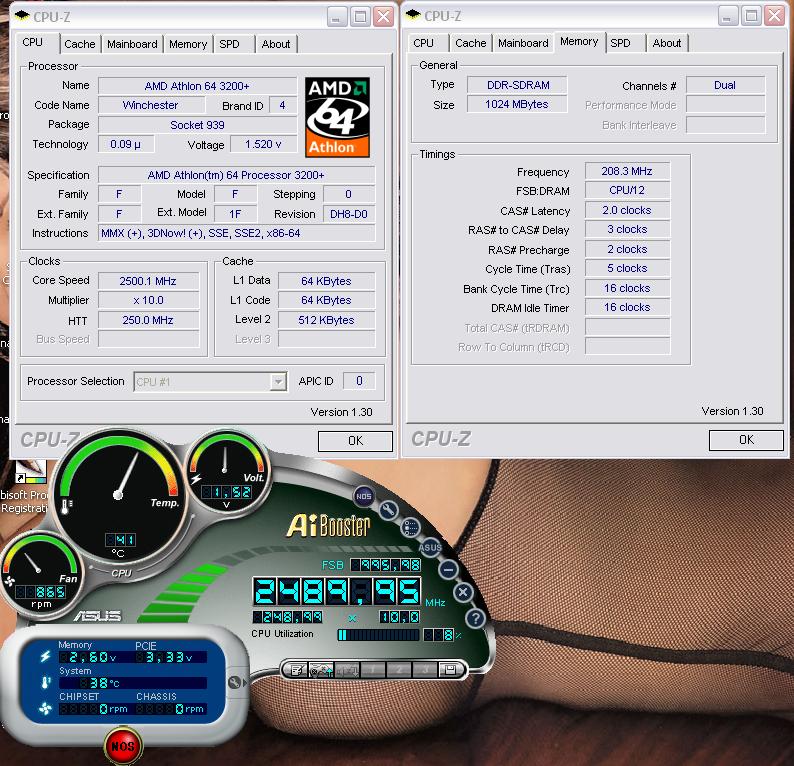Screen dimensions: 794x766
Task: Close AI Booster with the round X icon
Action: [x=463, y=592]
